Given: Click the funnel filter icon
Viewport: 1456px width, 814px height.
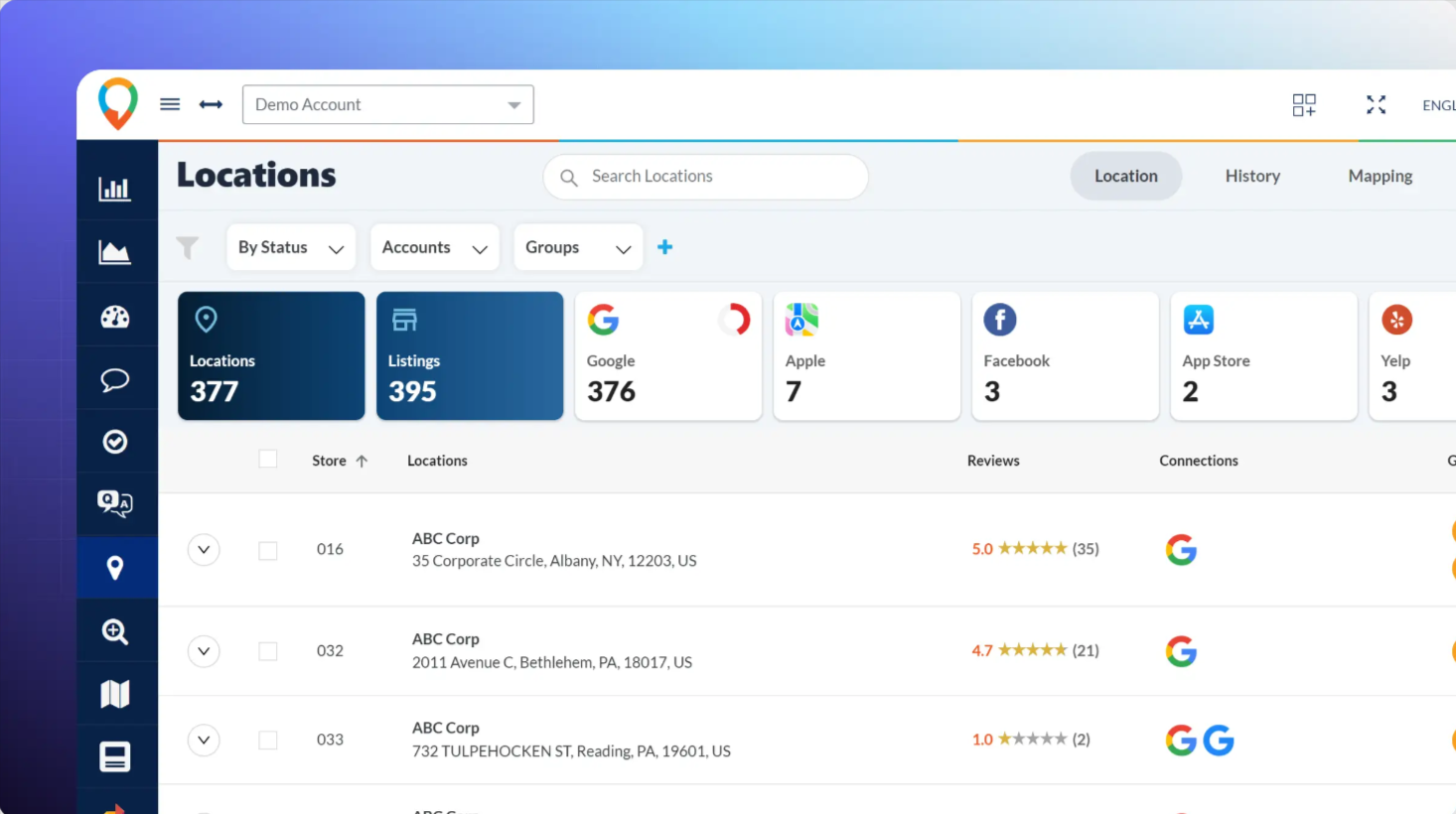Looking at the screenshot, I should pyautogui.click(x=188, y=247).
